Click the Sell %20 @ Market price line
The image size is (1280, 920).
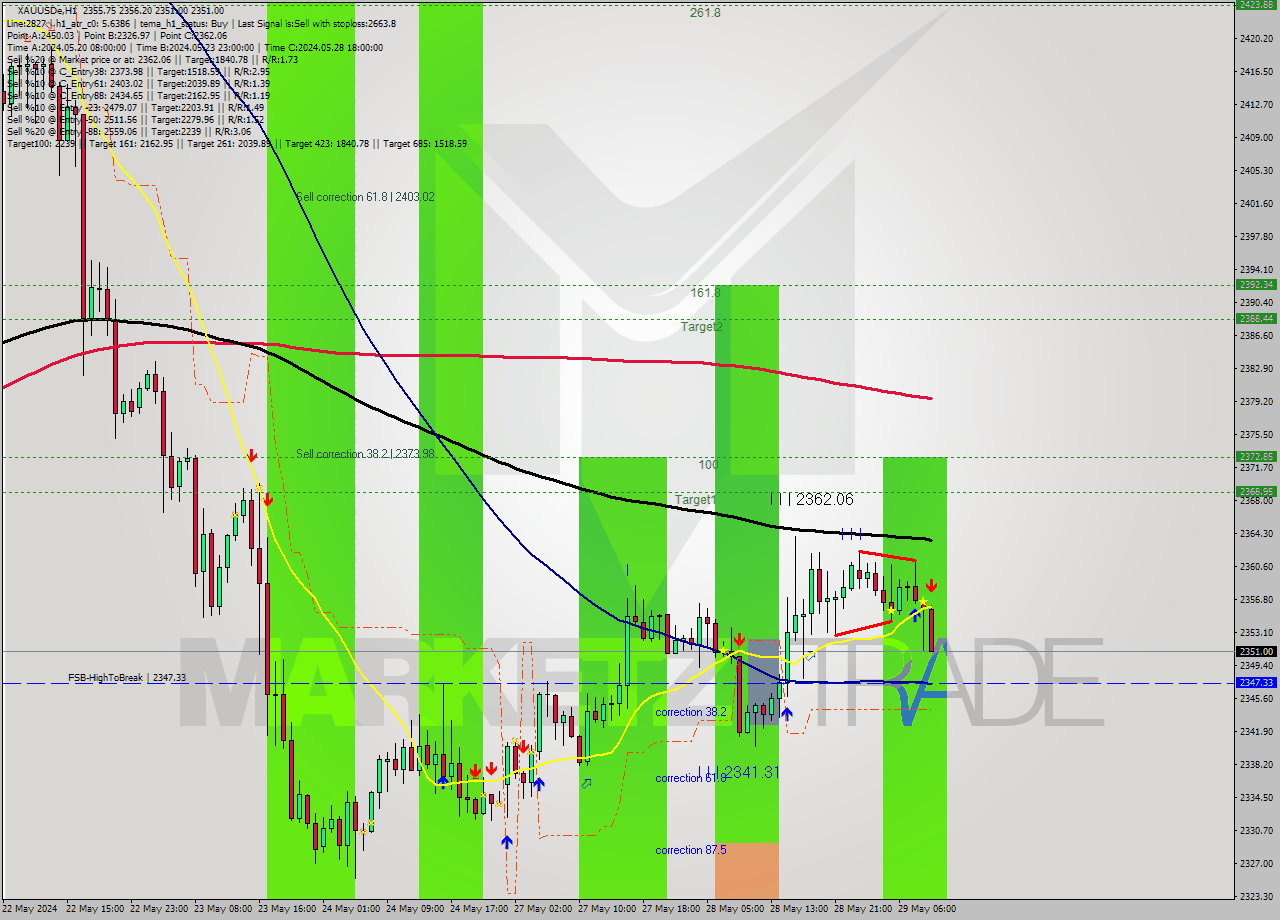coord(152,59)
